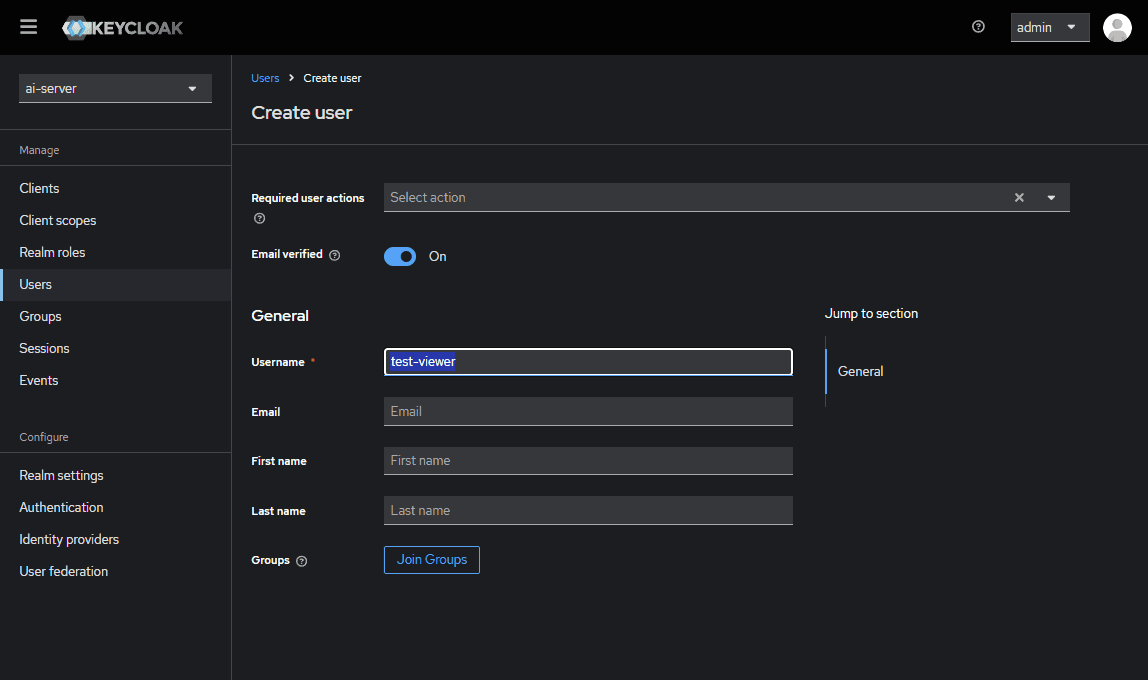The image size is (1148, 680).
Task: Open Client scopes page
Action: (x=116, y=220)
